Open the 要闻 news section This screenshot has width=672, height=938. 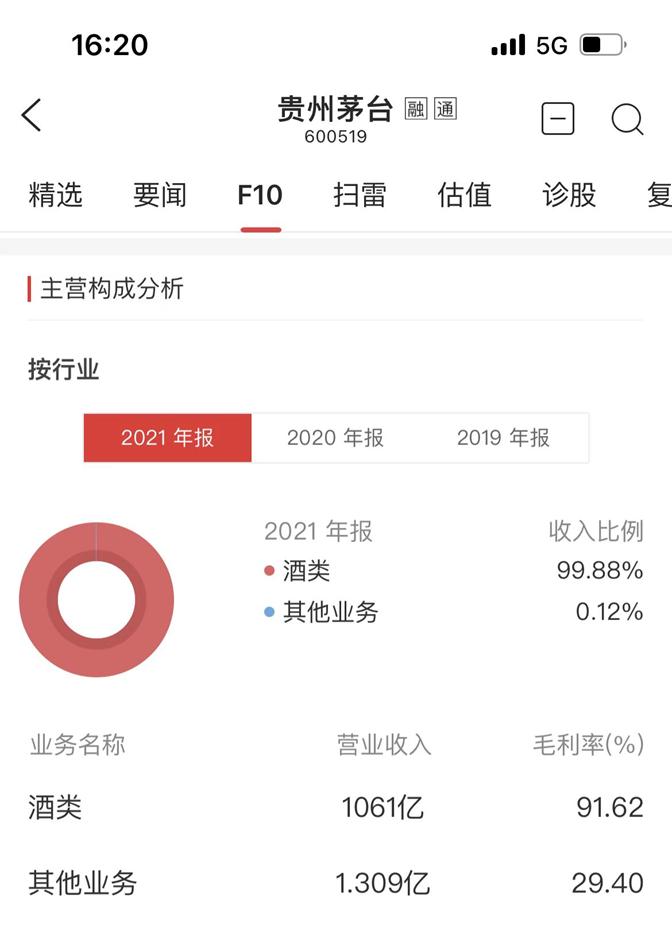point(158,196)
